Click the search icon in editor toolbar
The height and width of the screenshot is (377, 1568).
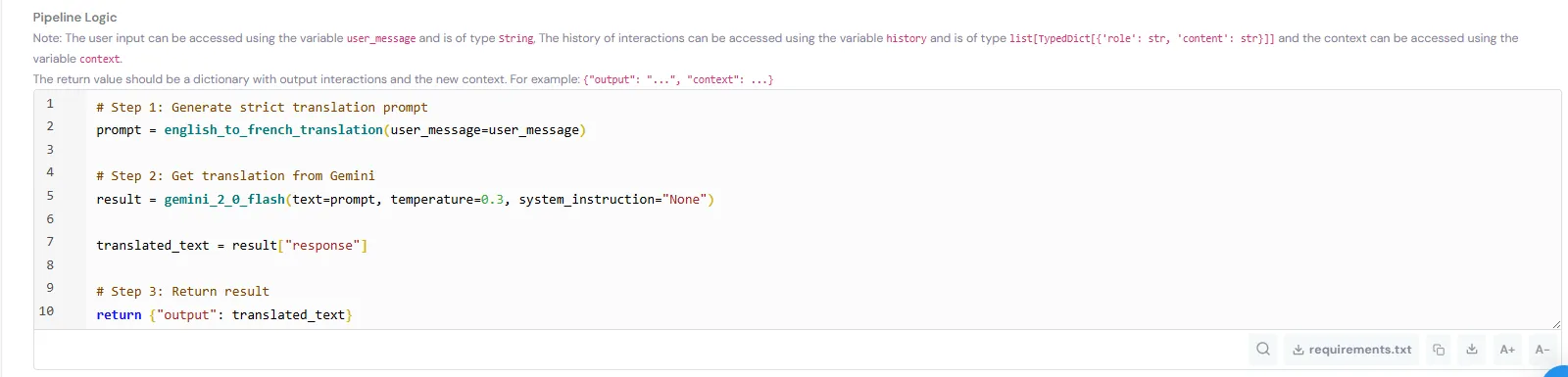click(x=1263, y=349)
